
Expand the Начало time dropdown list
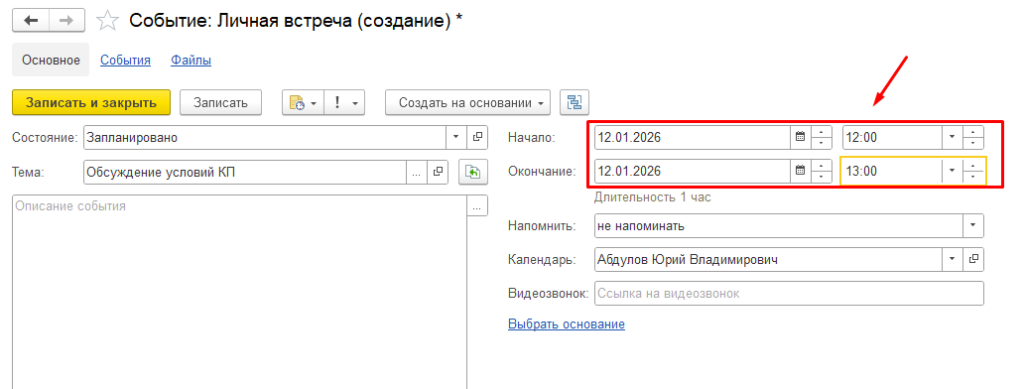(x=952, y=137)
